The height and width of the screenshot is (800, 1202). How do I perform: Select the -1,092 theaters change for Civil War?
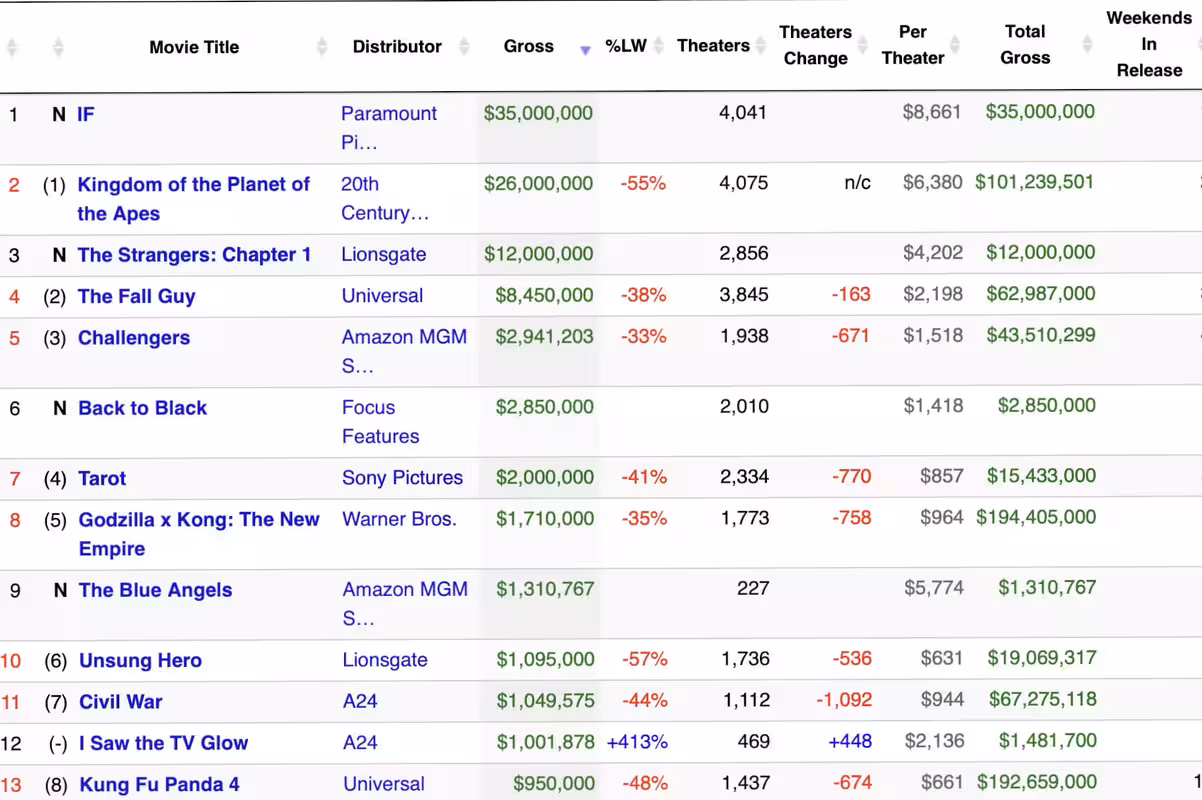click(843, 700)
